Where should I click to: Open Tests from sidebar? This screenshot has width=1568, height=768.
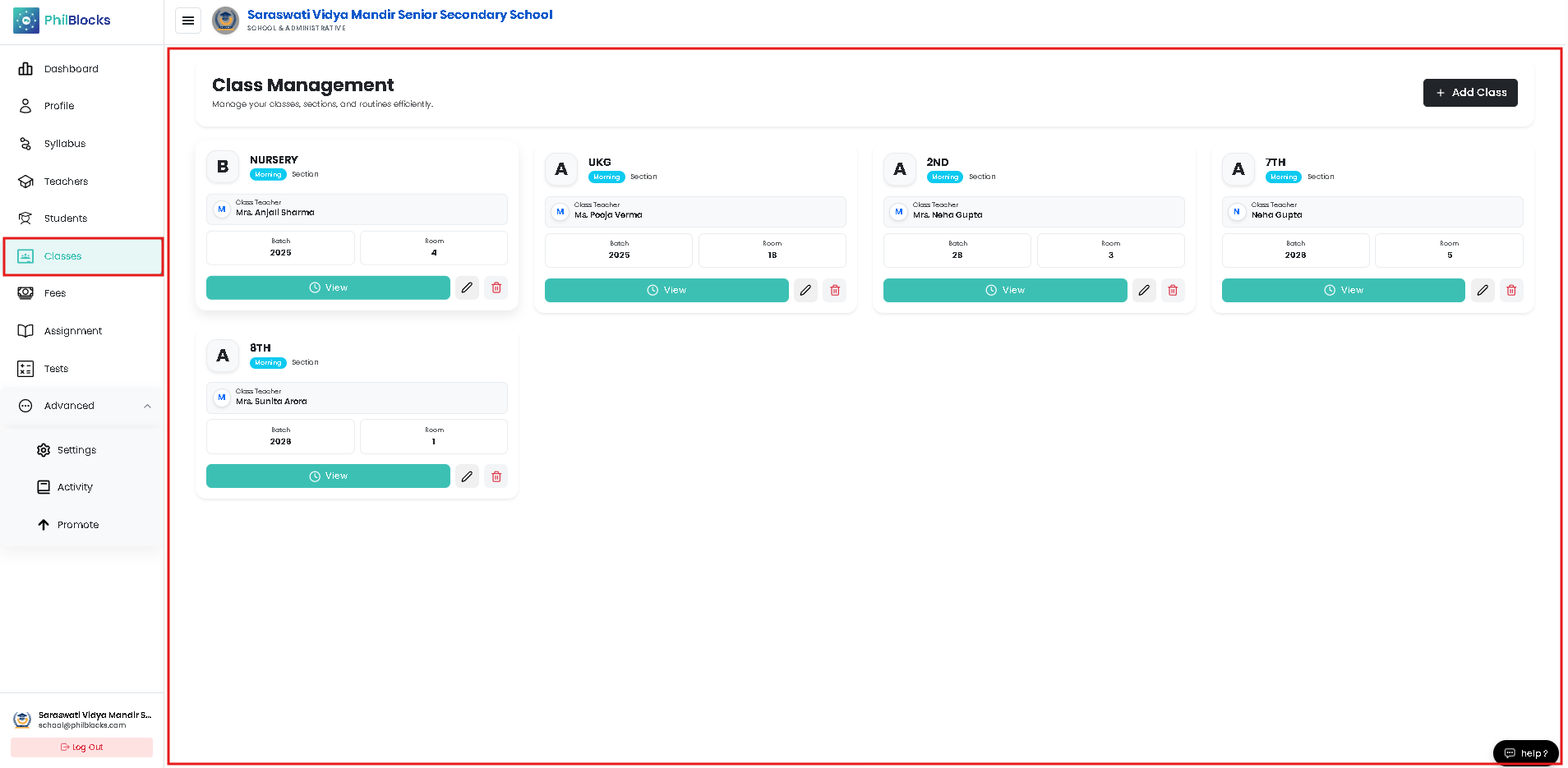tap(56, 369)
